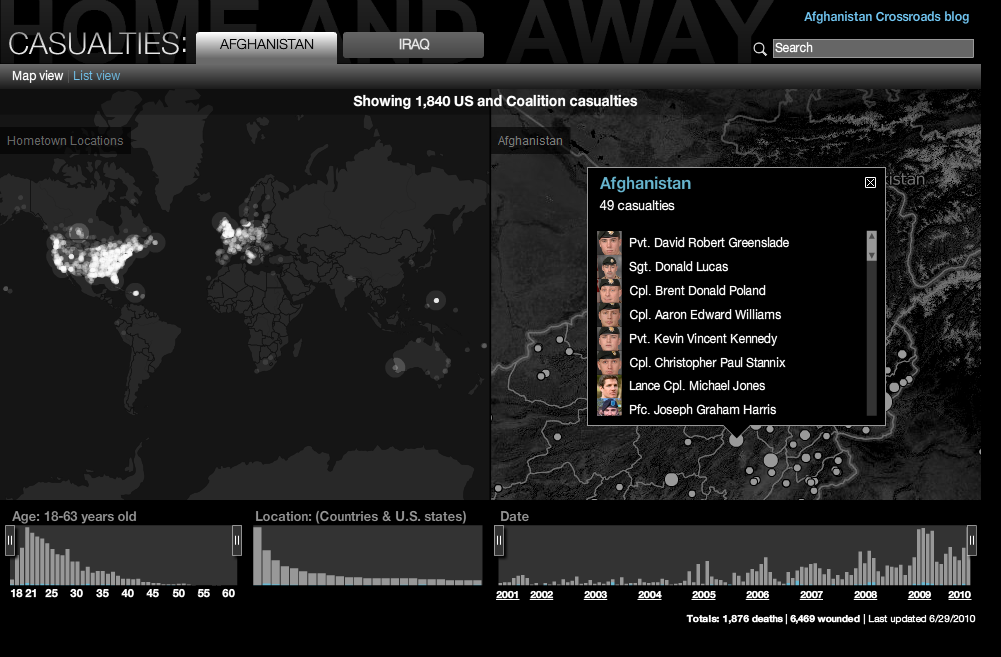Screen dimensions: 1001x657
Task: Click the search magnifier icon
Action: click(760, 48)
